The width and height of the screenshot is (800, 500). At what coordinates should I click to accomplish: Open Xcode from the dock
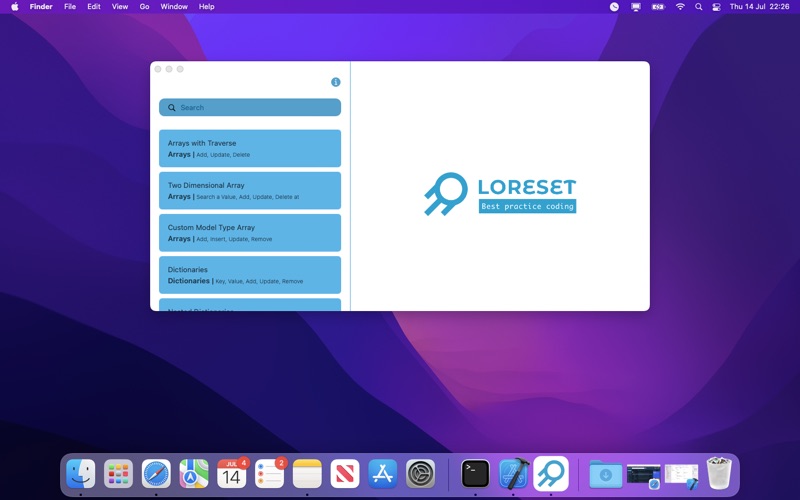513,473
